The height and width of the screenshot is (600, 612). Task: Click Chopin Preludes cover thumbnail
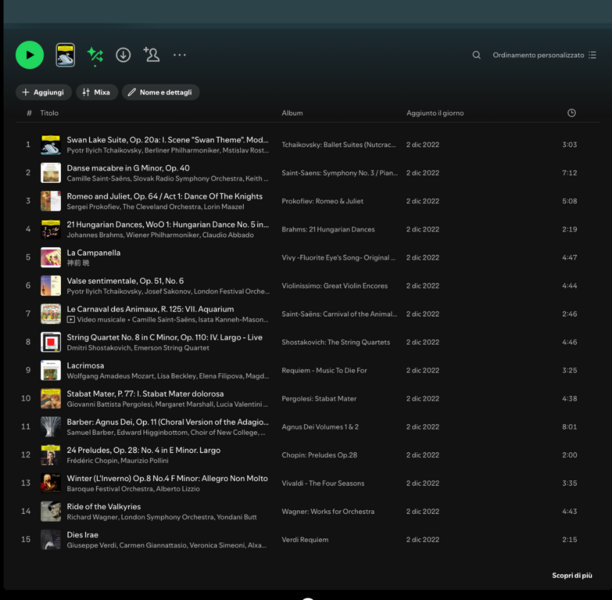51,455
